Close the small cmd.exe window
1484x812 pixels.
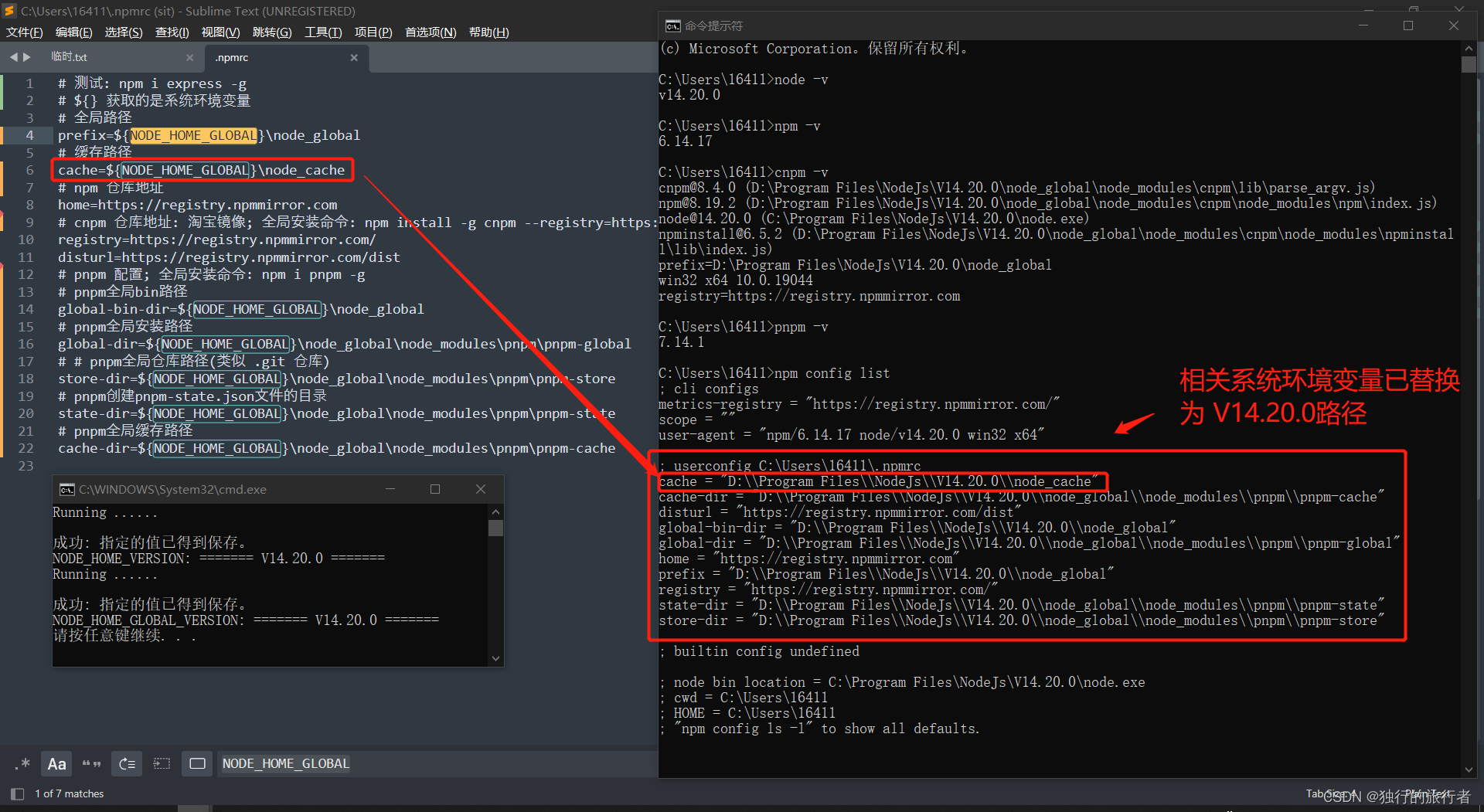(481, 489)
